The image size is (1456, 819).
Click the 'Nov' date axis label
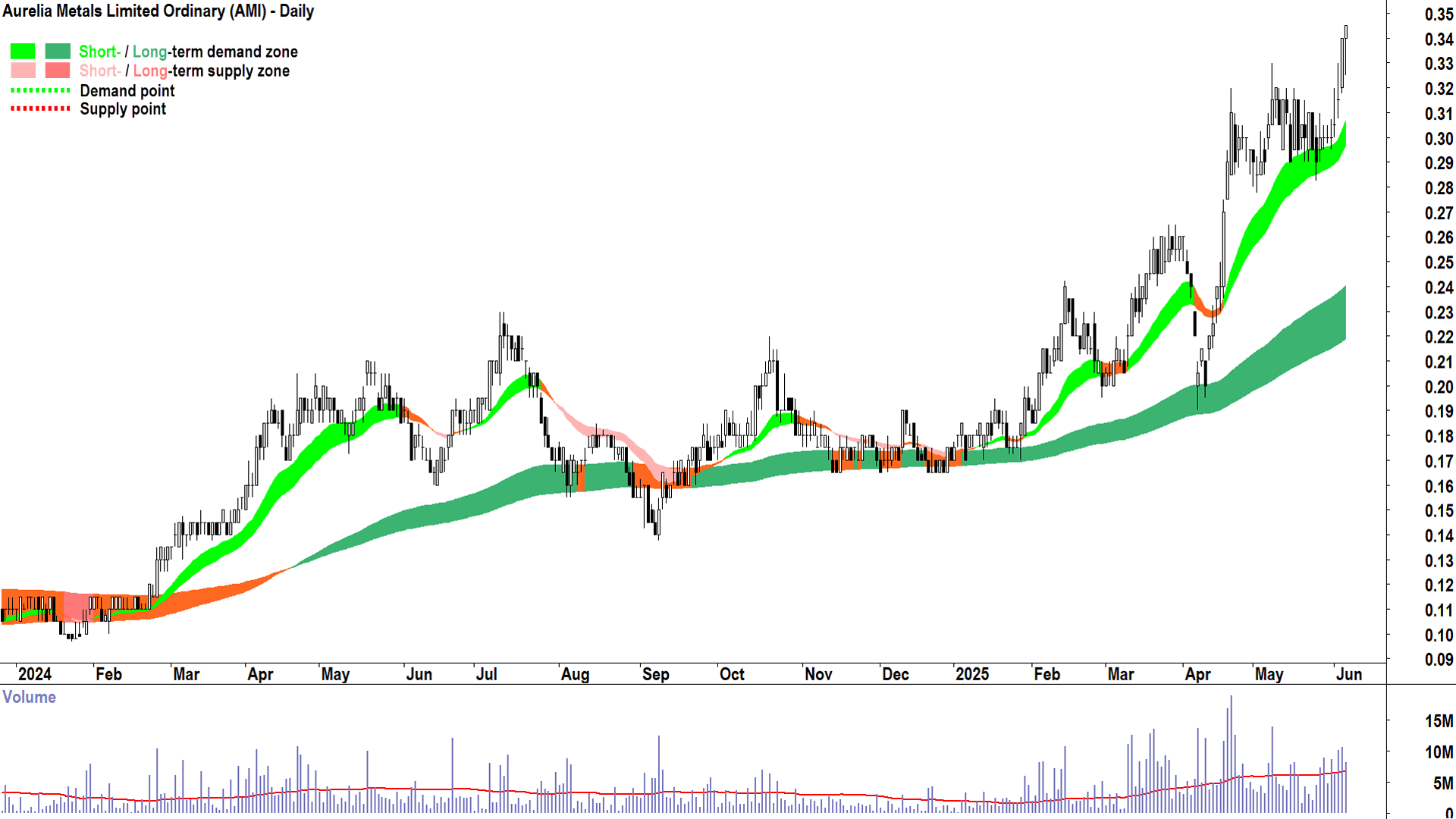tap(818, 674)
